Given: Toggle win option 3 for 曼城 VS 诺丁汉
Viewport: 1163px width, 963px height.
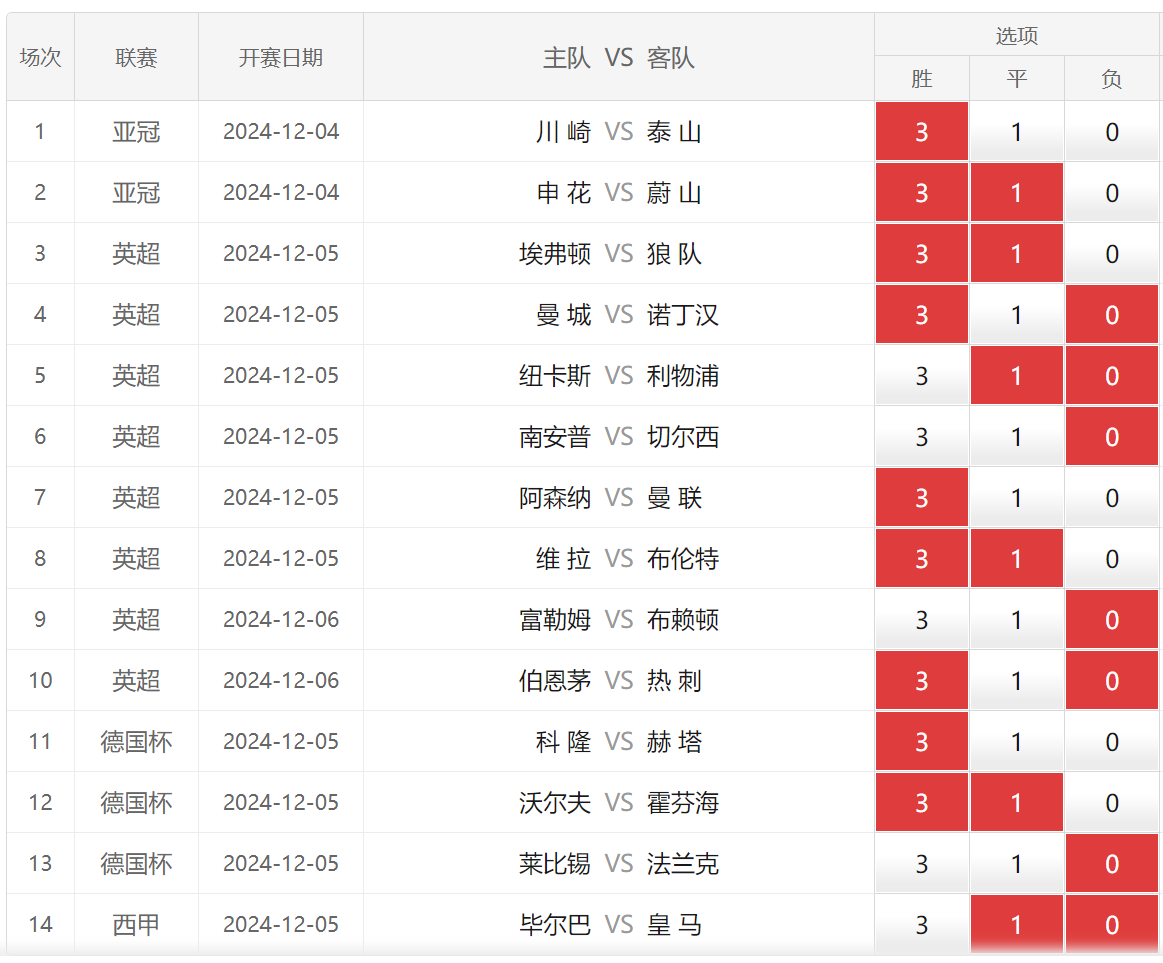Looking at the screenshot, I should (x=921, y=315).
